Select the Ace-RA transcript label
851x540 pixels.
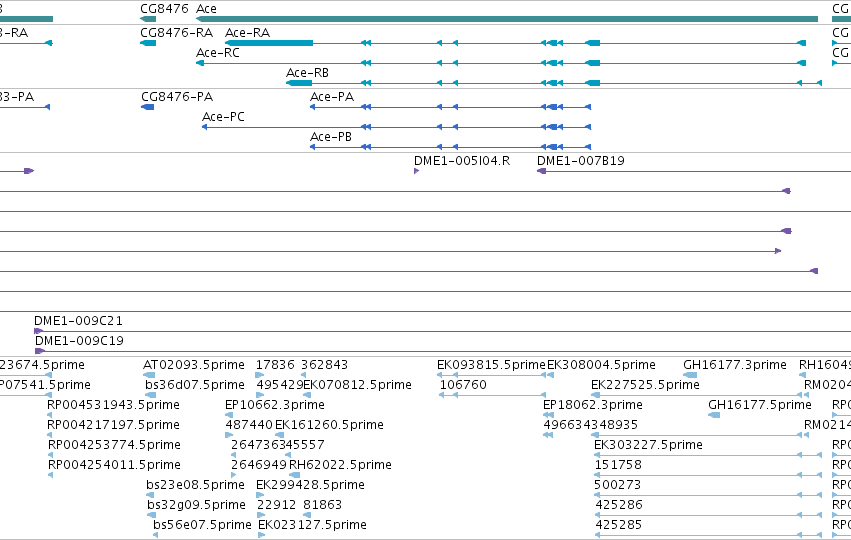point(247,33)
